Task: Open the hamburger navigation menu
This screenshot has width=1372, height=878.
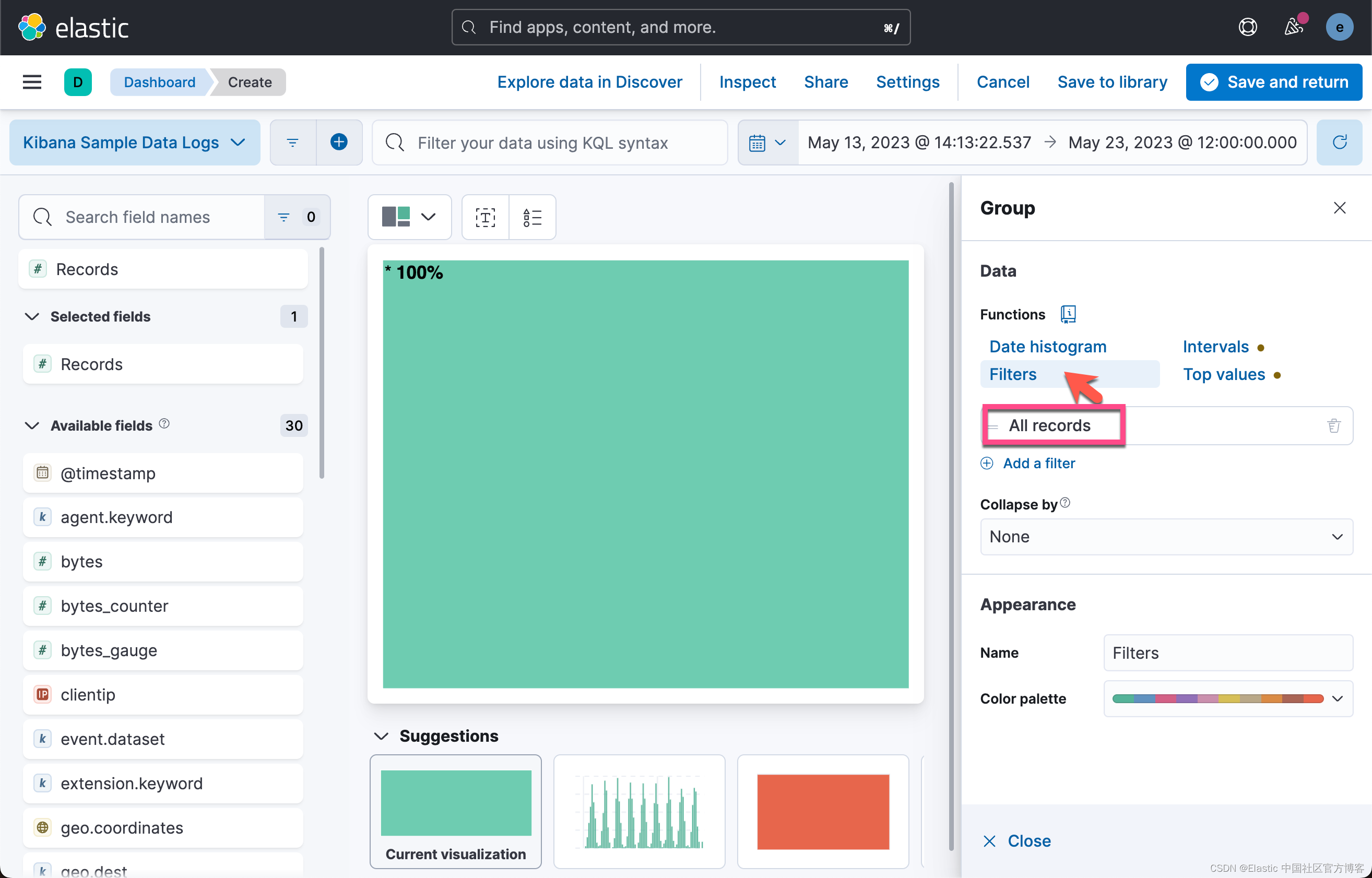Action: [32, 82]
